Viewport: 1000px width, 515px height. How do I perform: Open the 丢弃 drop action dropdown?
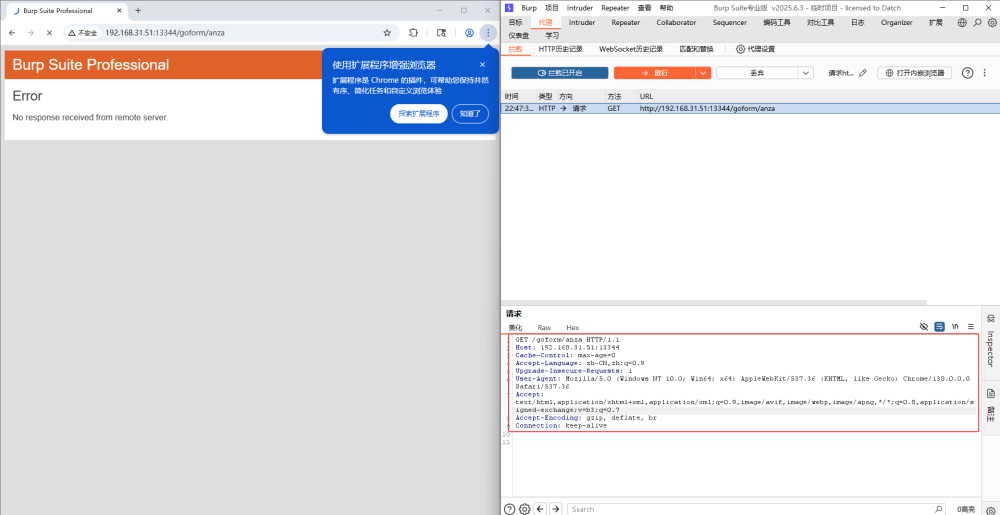tap(764, 73)
